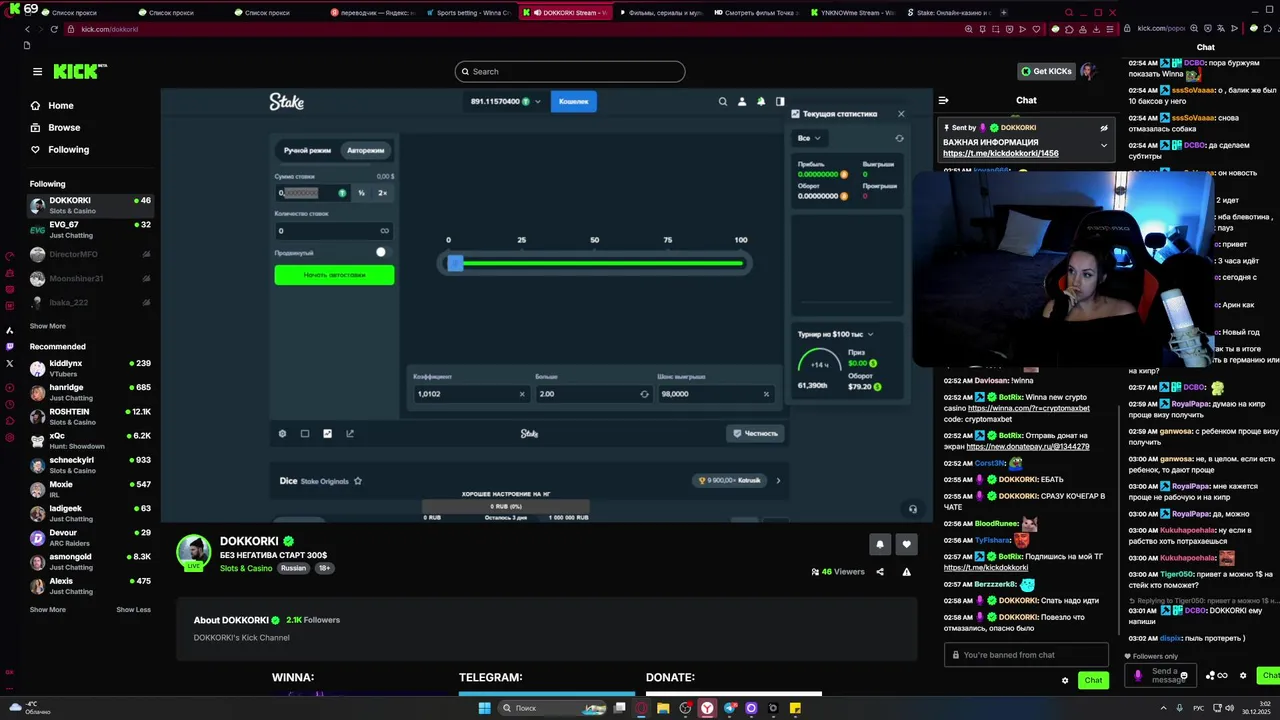
Task: Double the bet with 2× button
Action: [382, 193]
